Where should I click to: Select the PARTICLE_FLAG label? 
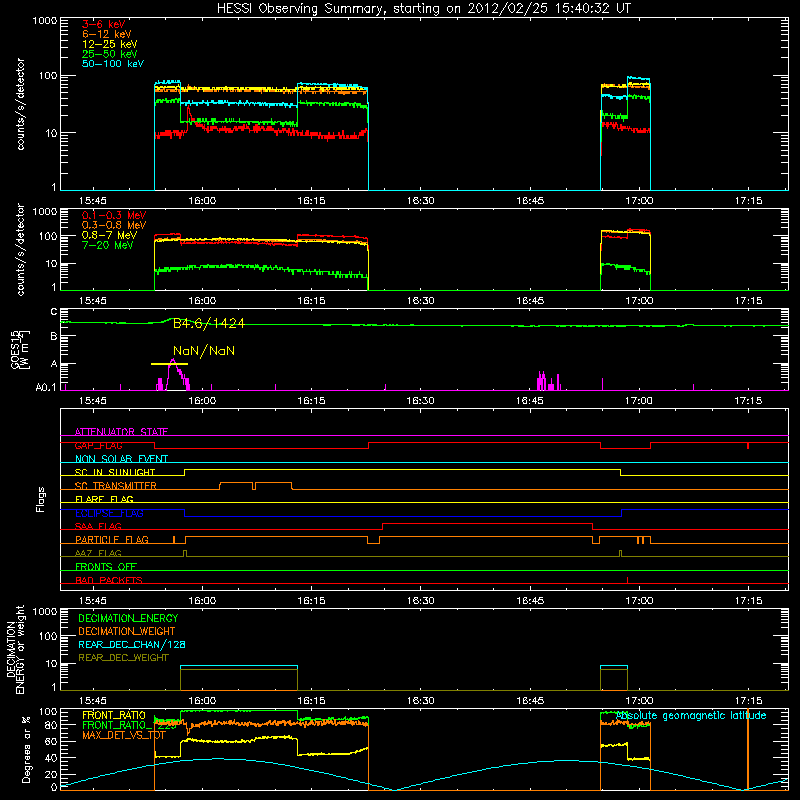point(112,540)
